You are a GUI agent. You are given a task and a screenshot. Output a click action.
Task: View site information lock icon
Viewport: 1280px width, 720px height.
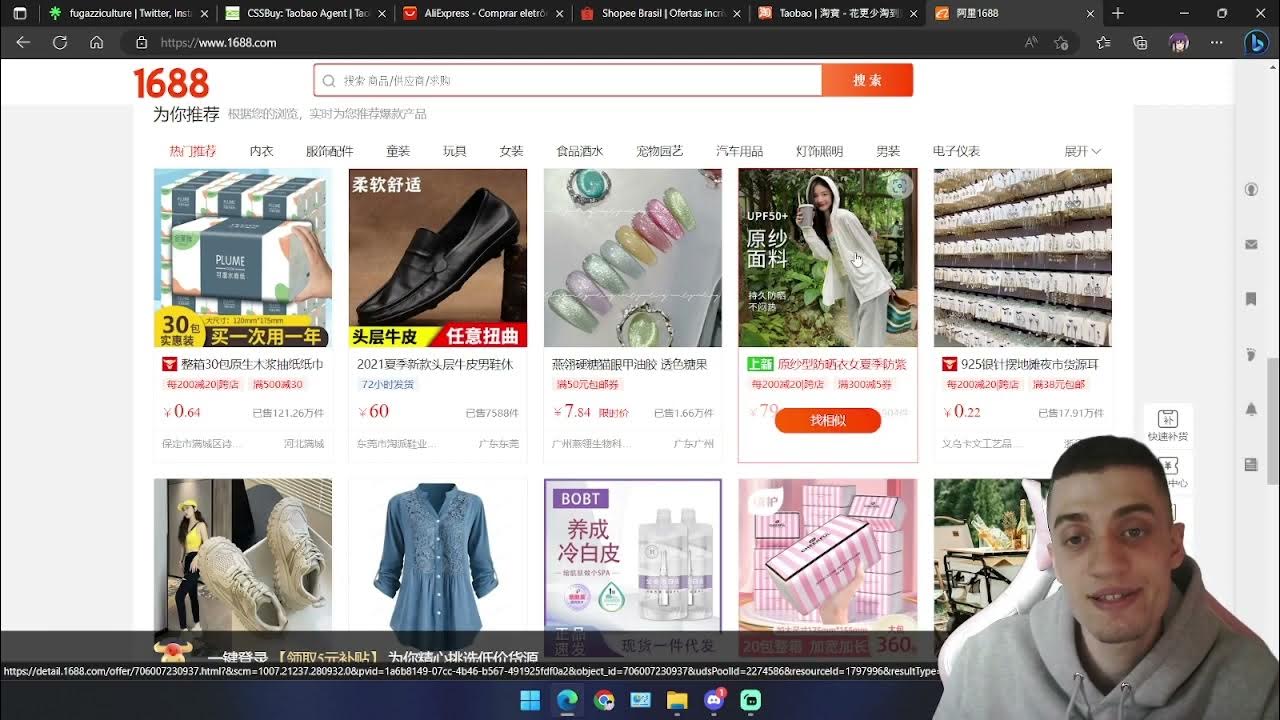pyautogui.click(x=142, y=43)
